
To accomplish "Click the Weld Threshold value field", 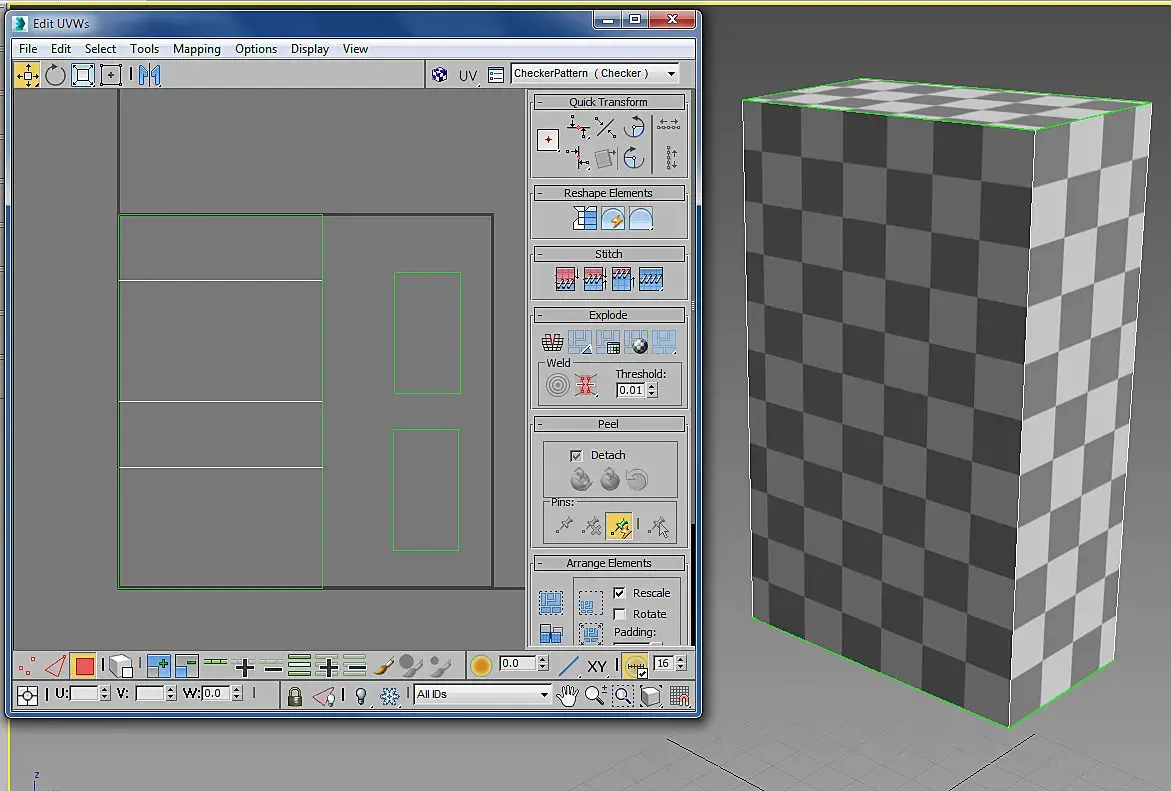I will [630, 390].
